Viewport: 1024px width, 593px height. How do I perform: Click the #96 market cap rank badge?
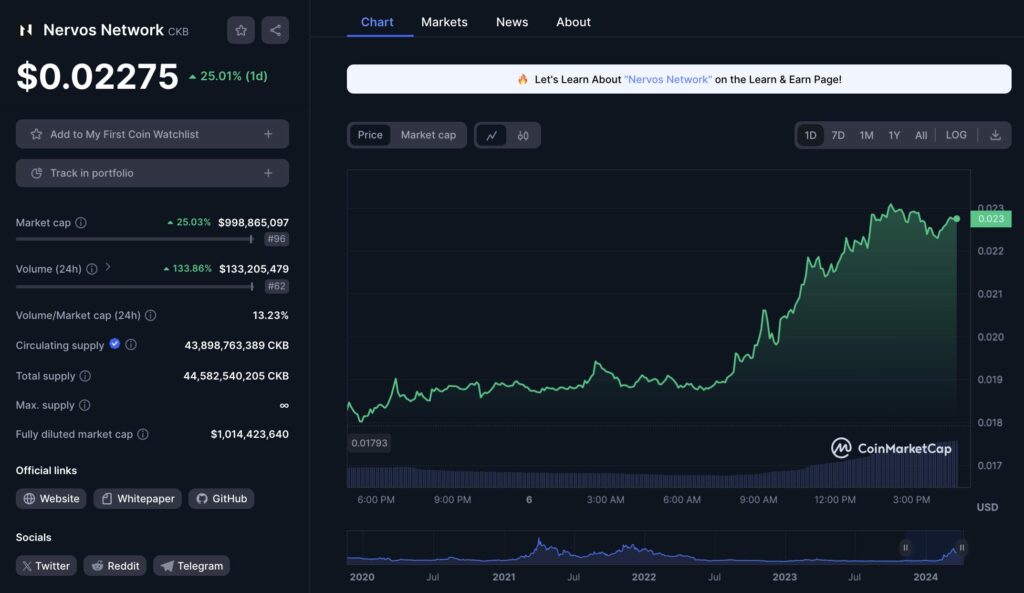276,239
